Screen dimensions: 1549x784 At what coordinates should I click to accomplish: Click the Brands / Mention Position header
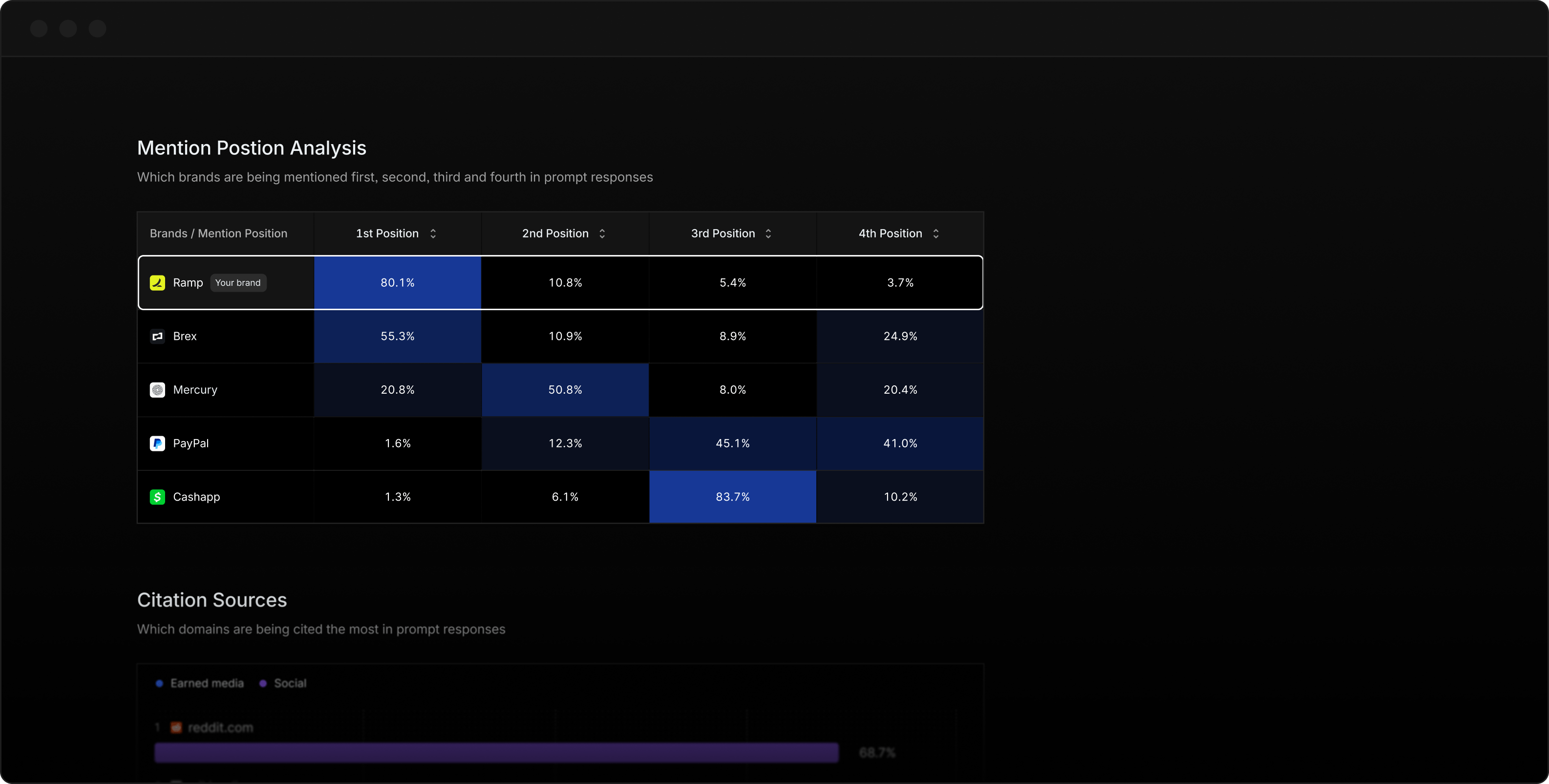coord(218,233)
